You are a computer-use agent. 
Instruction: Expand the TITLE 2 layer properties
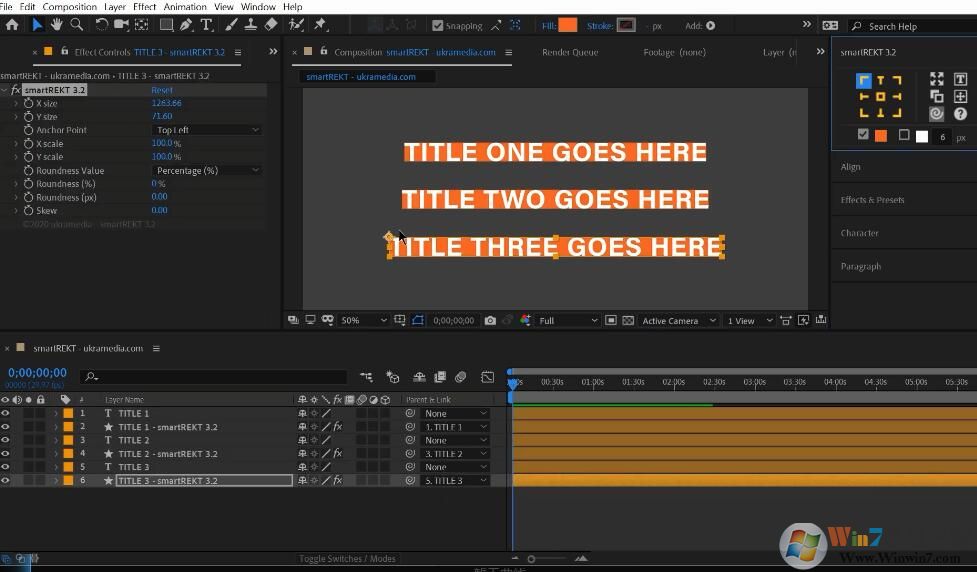56,440
